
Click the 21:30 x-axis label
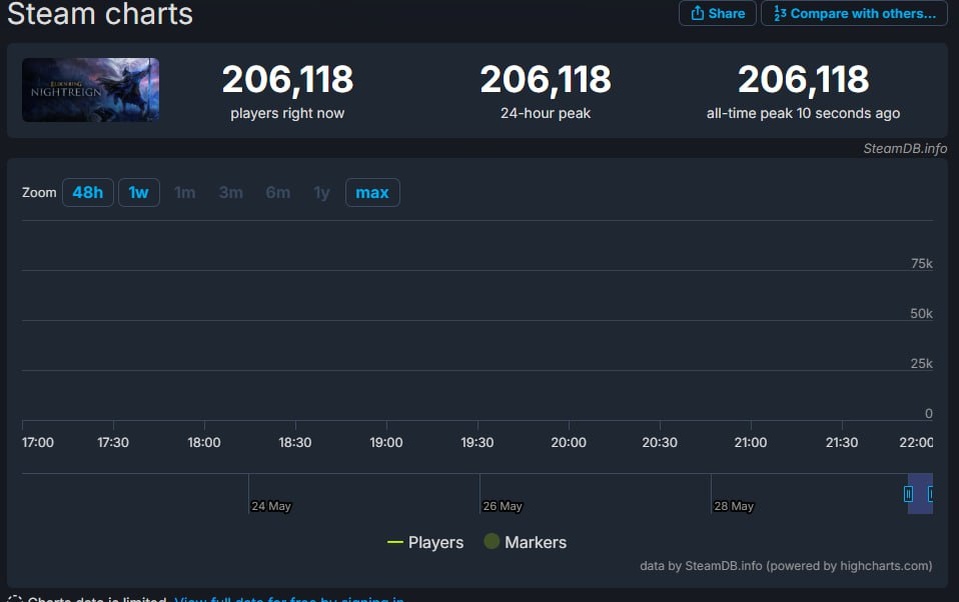coord(842,442)
